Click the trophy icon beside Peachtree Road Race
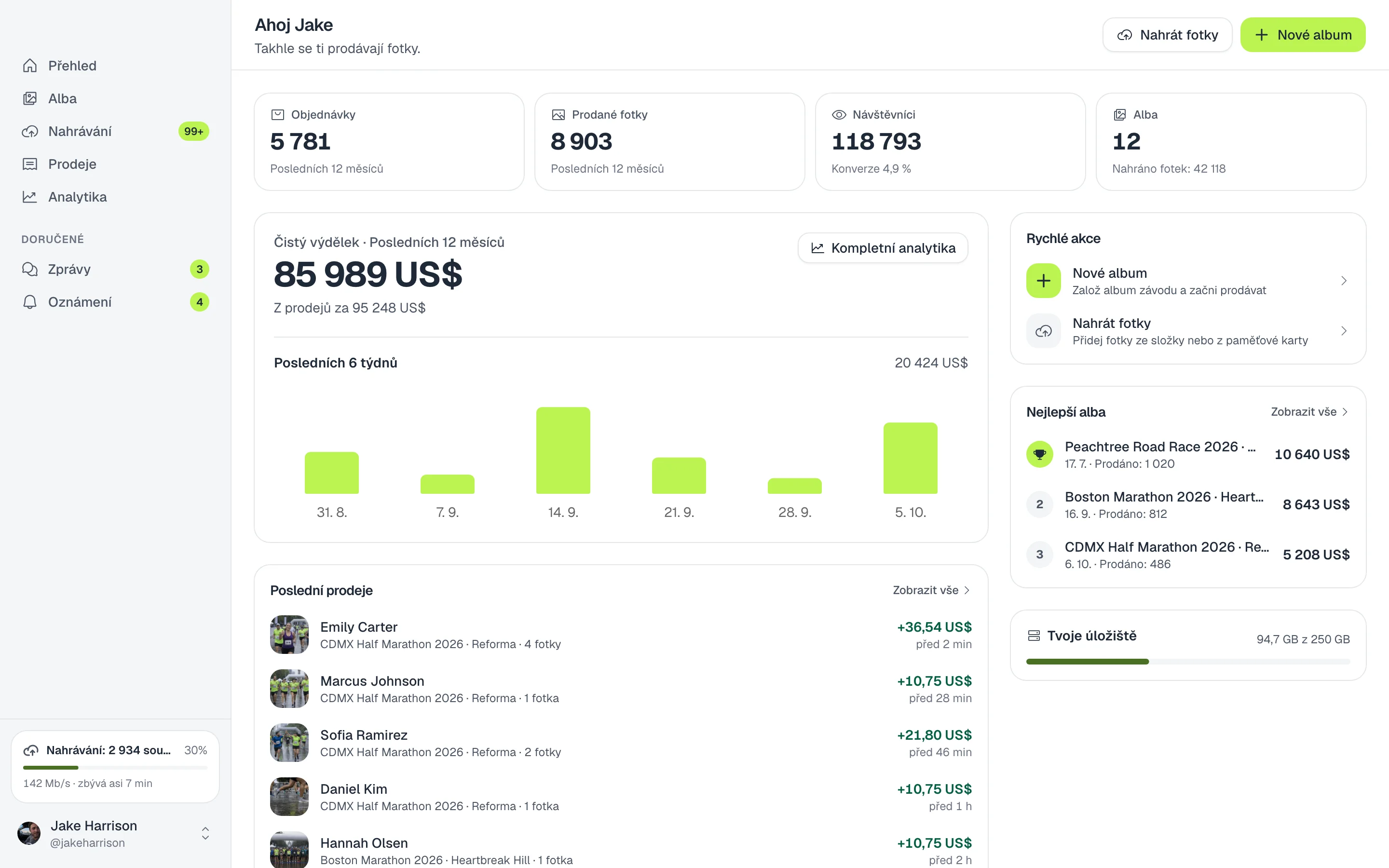The height and width of the screenshot is (868, 1389). click(x=1039, y=454)
